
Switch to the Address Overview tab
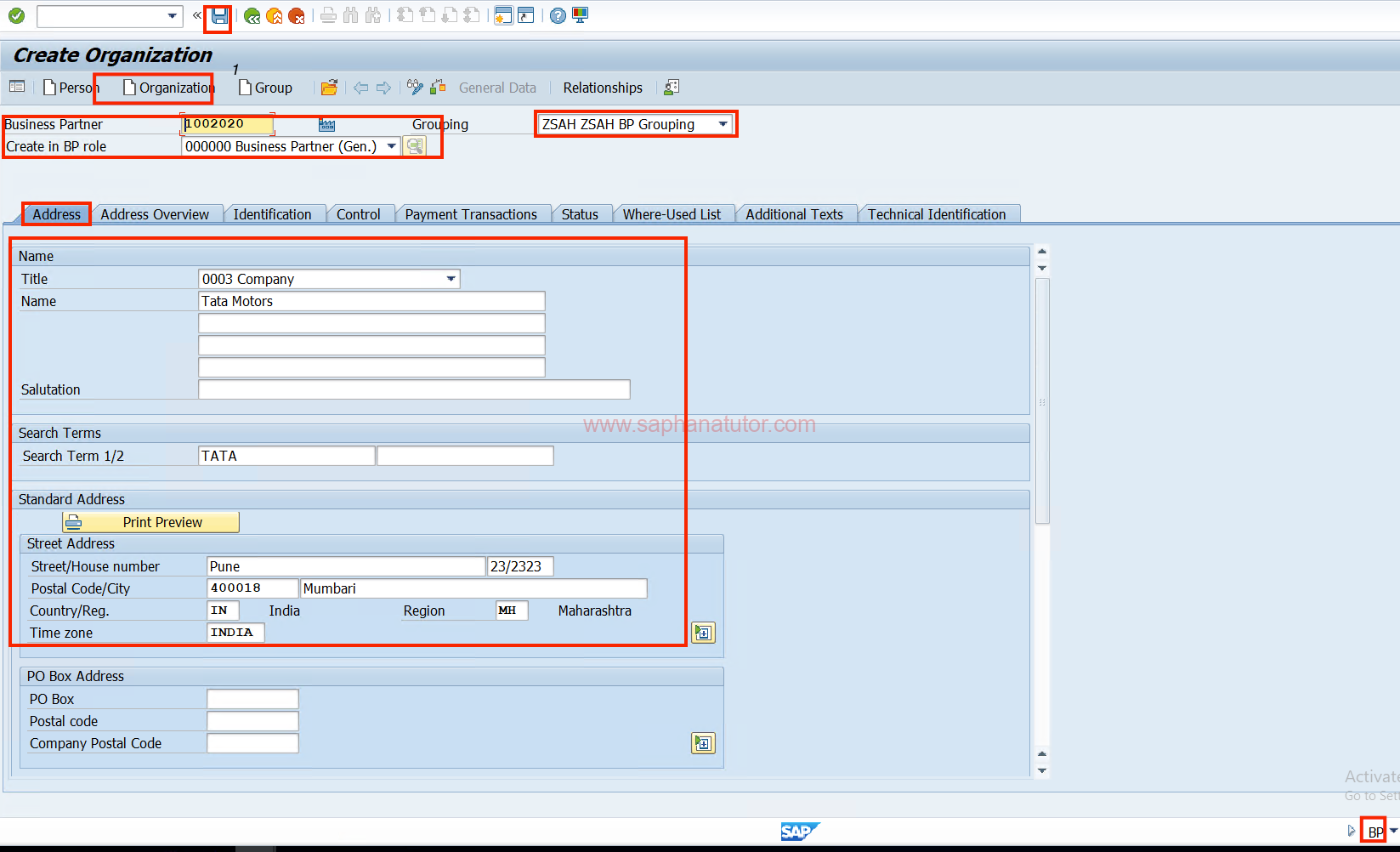point(155,214)
